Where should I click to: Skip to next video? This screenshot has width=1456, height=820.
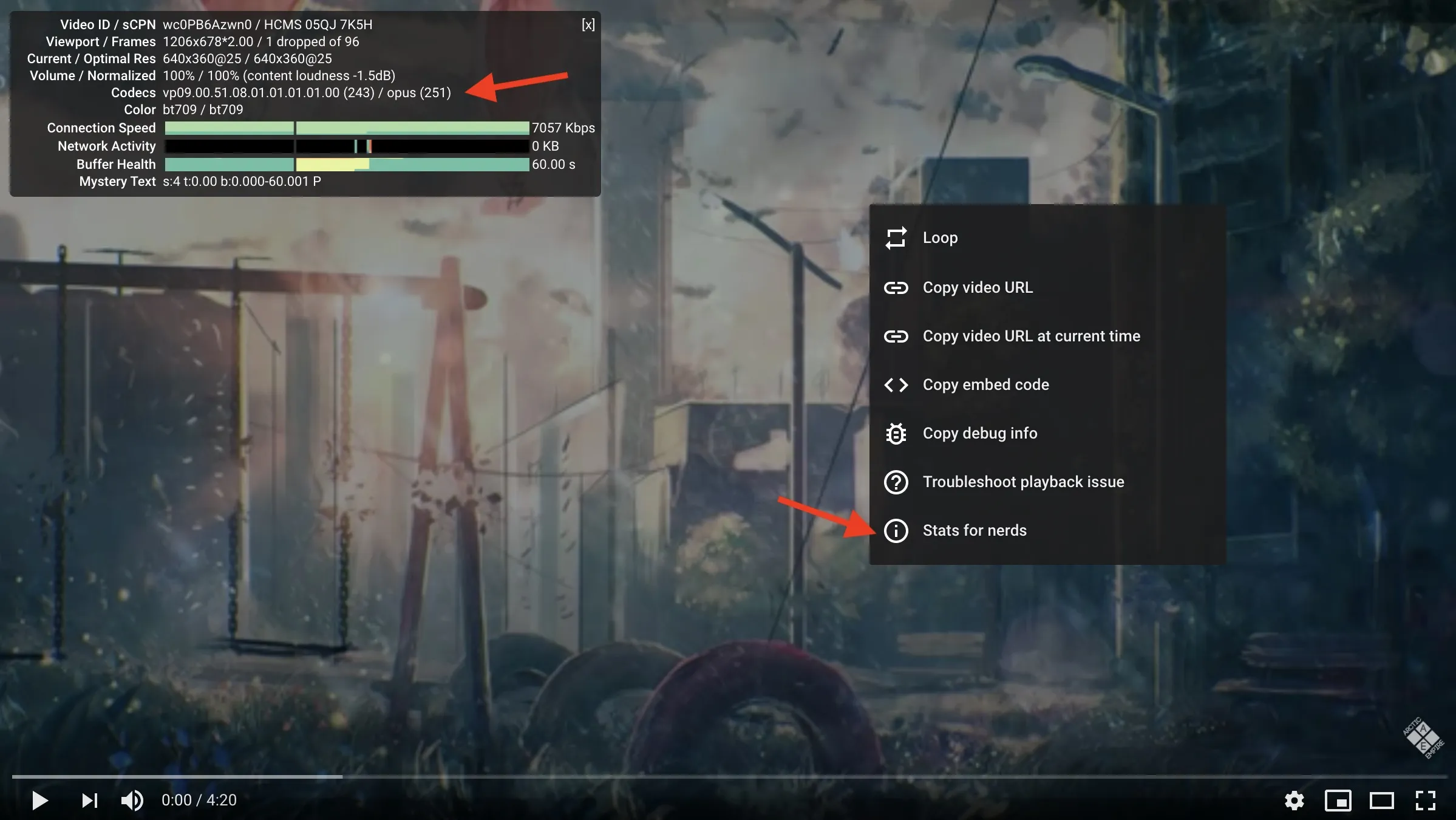(89, 801)
